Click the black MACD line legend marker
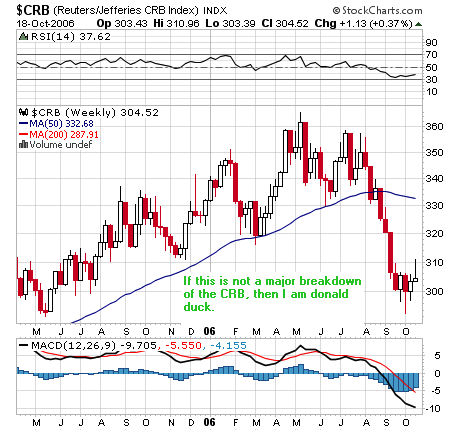 [x=23, y=345]
